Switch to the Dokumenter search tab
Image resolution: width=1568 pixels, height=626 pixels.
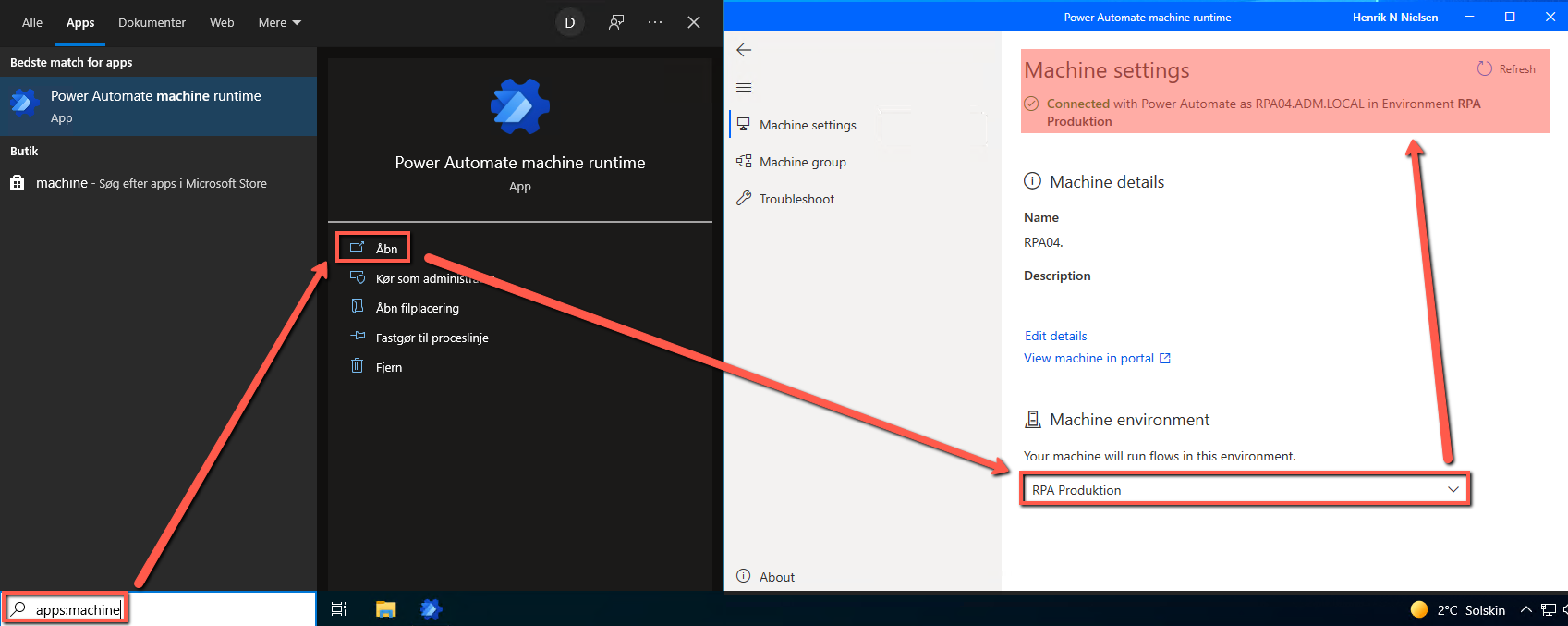tap(152, 22)
